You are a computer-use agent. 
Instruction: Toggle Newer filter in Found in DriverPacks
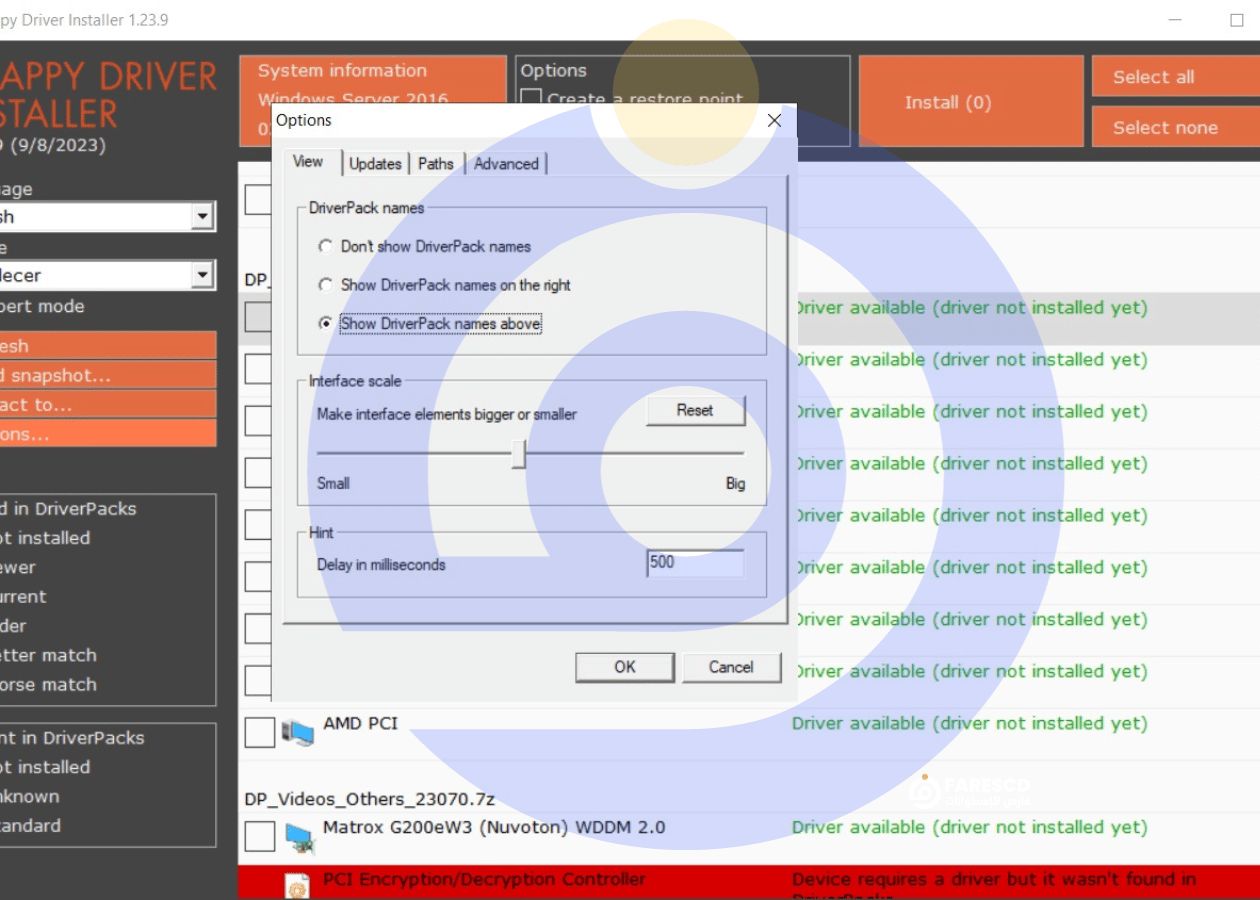[x=18, y=567]
